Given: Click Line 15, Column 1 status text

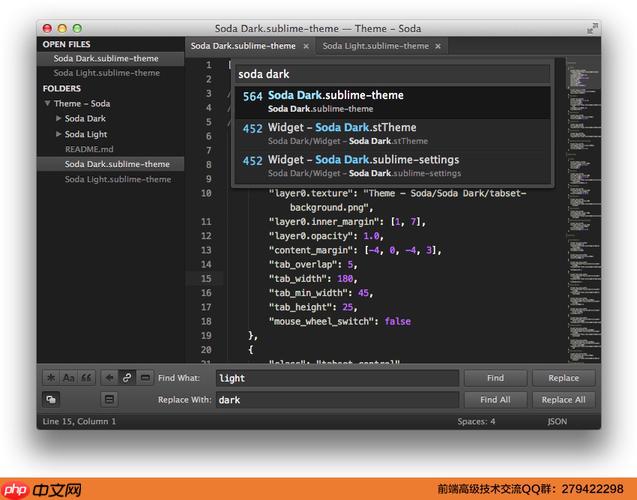Looking at the screenshot, I should tap(79, 421).
